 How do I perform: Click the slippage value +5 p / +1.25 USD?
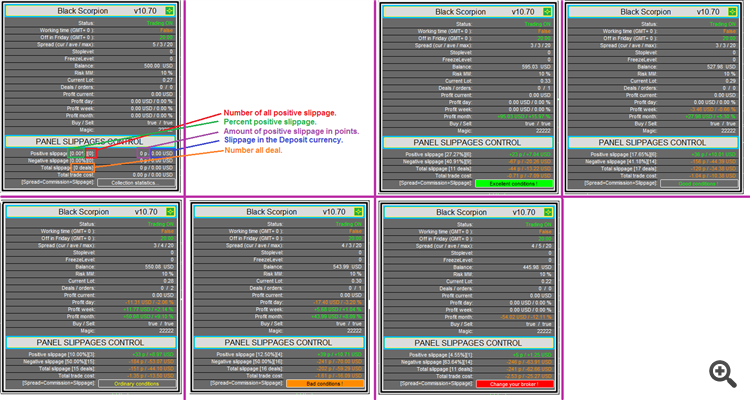[x=532, y=355]
